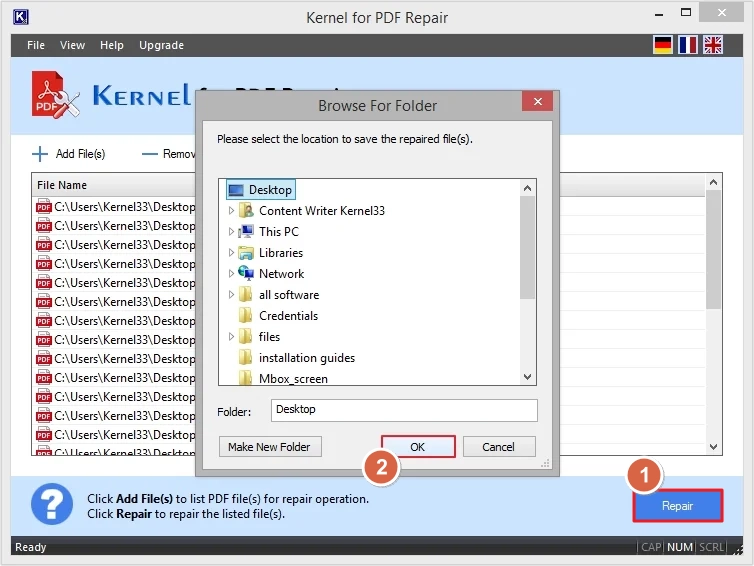Click the Network globe icon
Image resolution: width=754 pixels, height=566 pixels.
point(246,273)
